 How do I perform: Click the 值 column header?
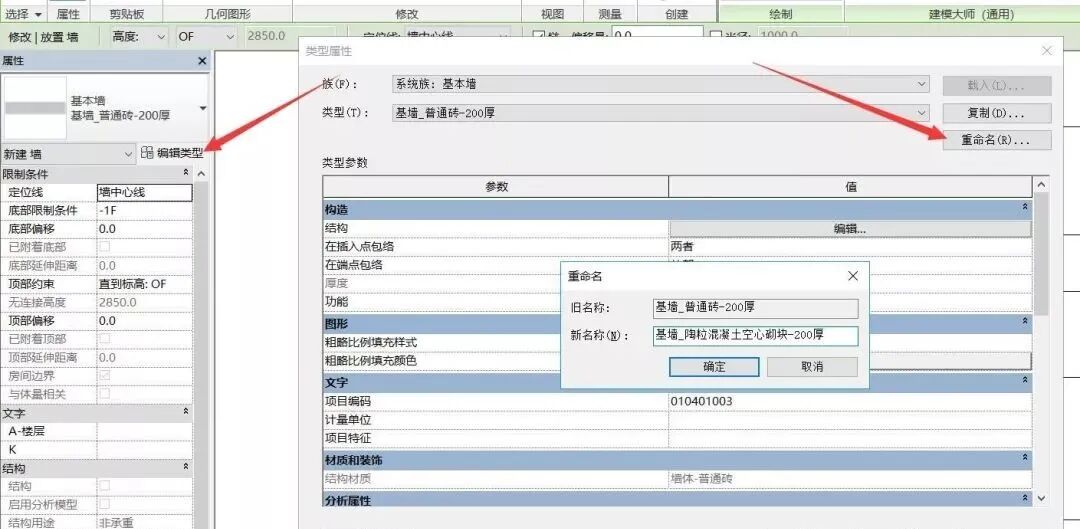click(851, 187)
